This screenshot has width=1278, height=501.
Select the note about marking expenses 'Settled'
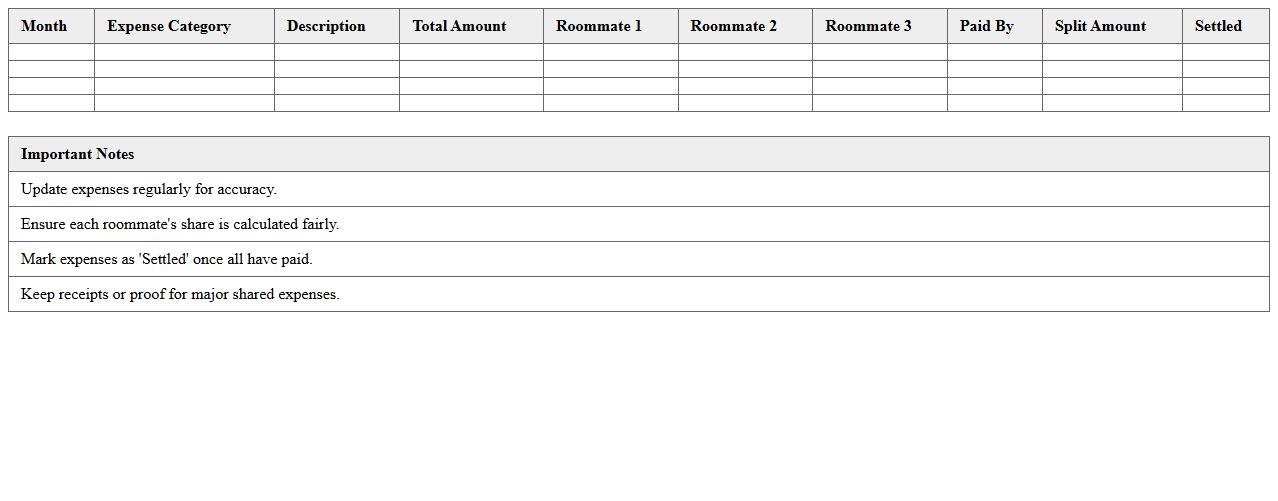[x=167, y=259]
